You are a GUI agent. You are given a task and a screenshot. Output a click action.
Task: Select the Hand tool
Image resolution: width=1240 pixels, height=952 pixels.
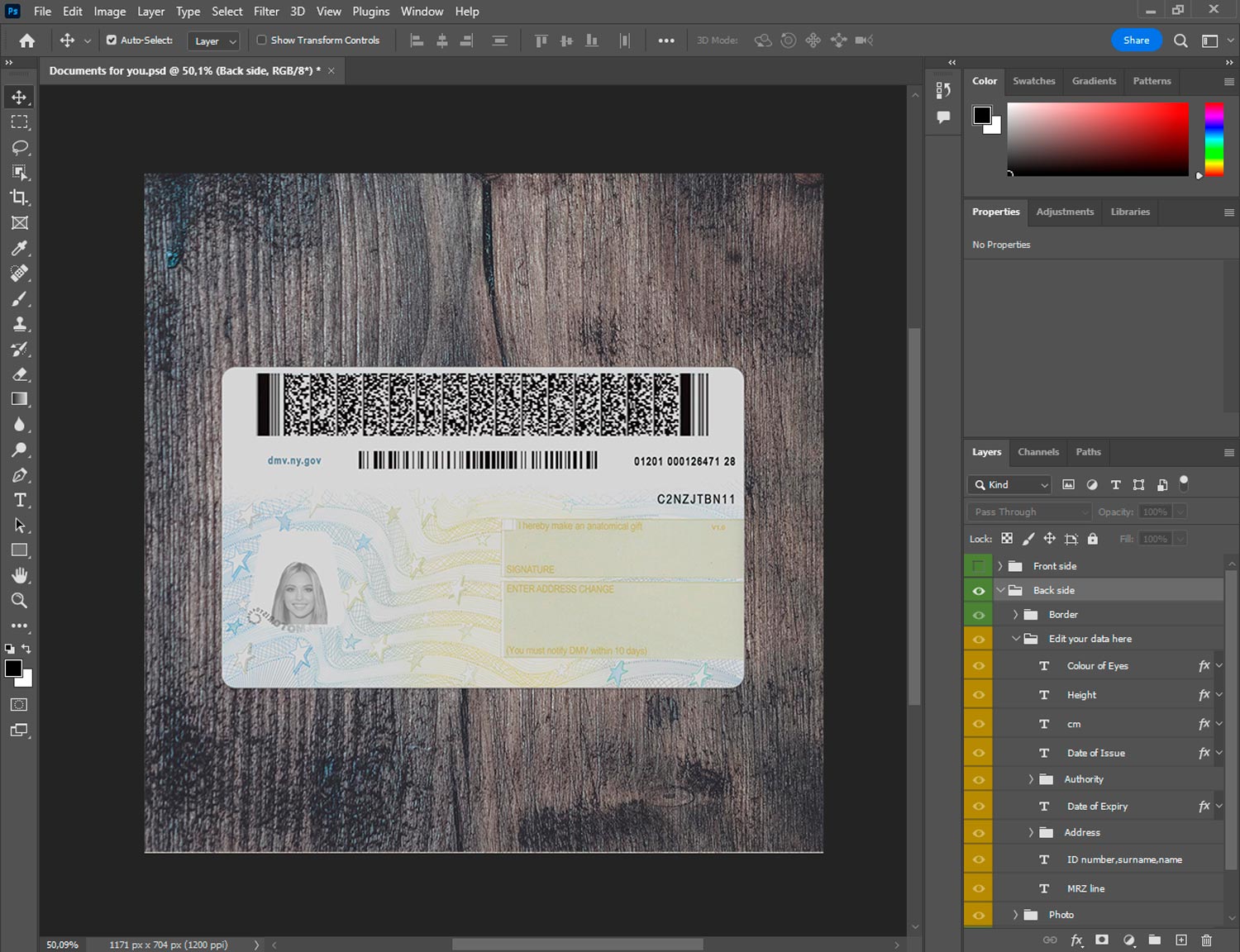(x=20, y=575)
